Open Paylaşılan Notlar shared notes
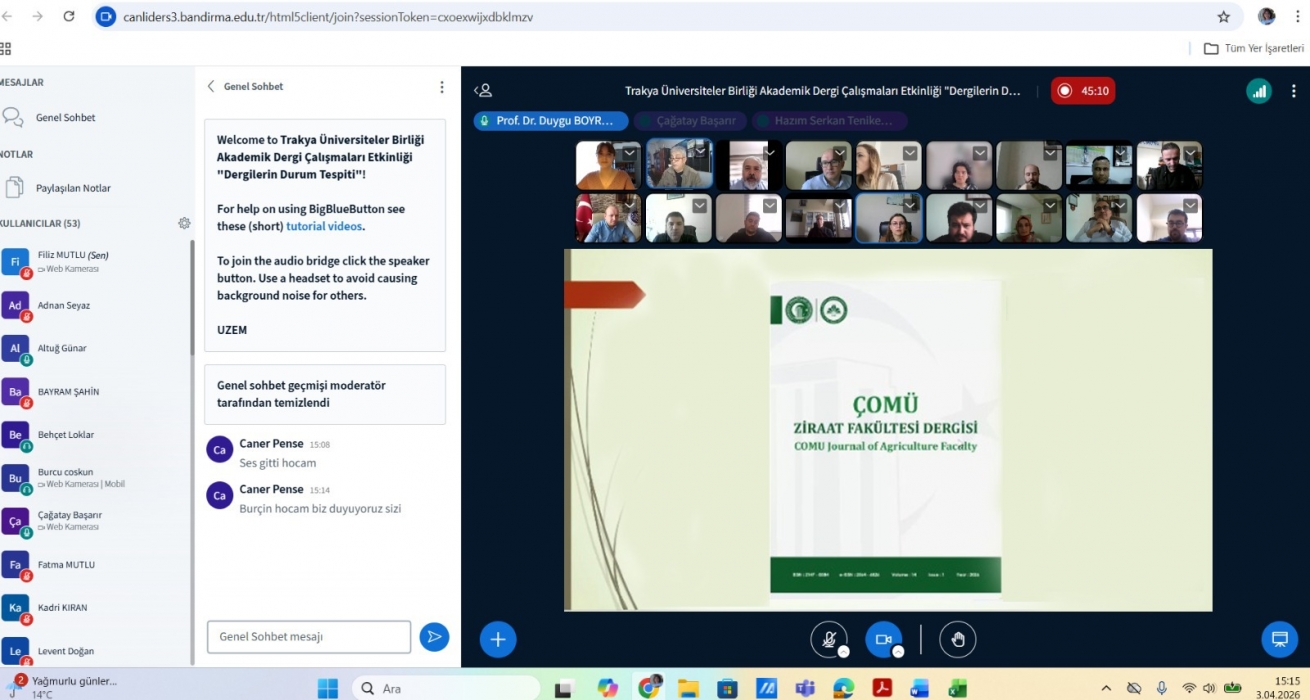 point(73,188)
